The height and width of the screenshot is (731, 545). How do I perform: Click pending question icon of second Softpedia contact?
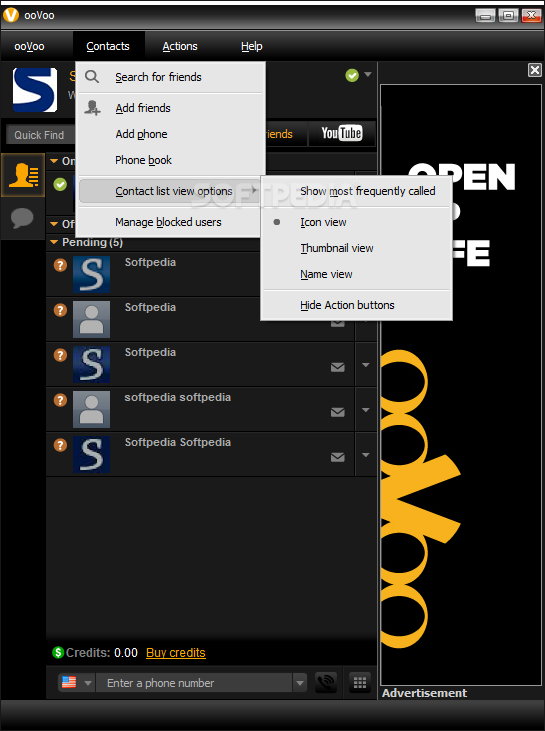pyautogui.click(x=60, y=310)
